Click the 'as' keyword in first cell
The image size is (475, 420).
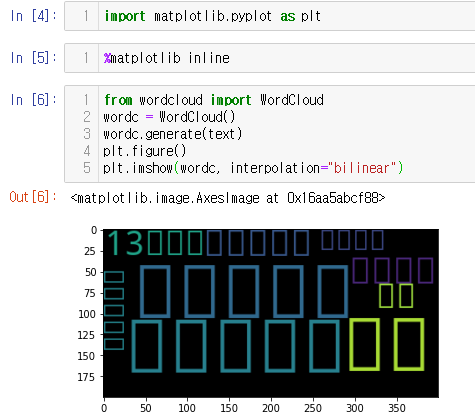(288, 16)
